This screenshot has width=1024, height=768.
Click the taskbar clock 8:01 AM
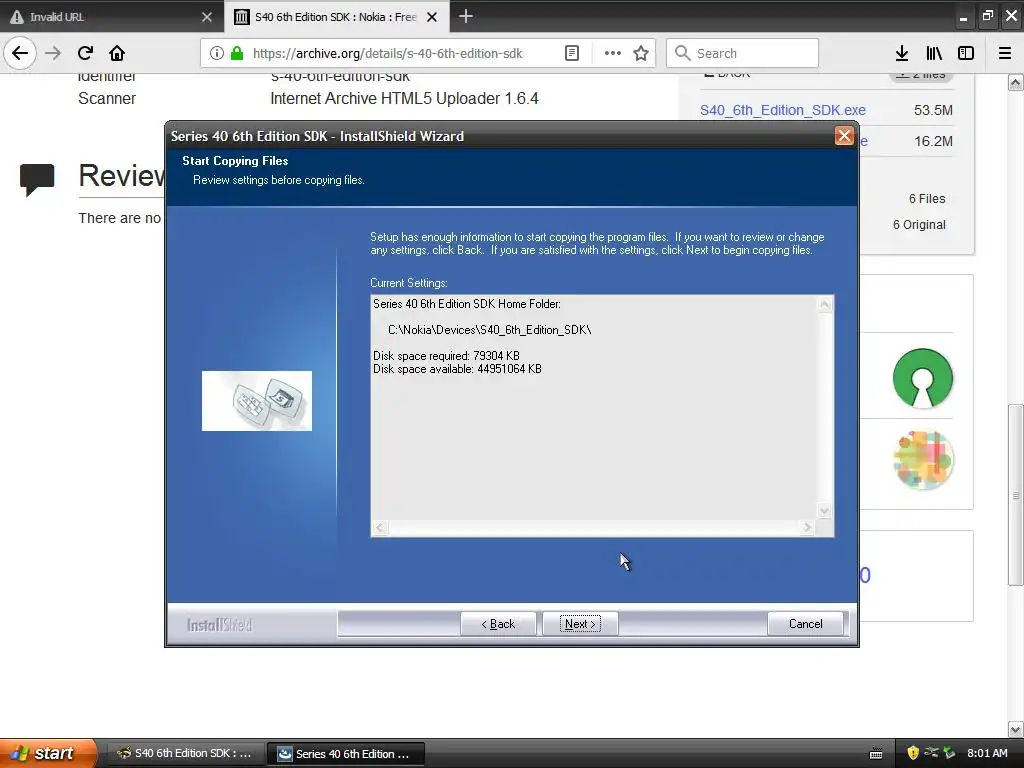coord(987,753)
